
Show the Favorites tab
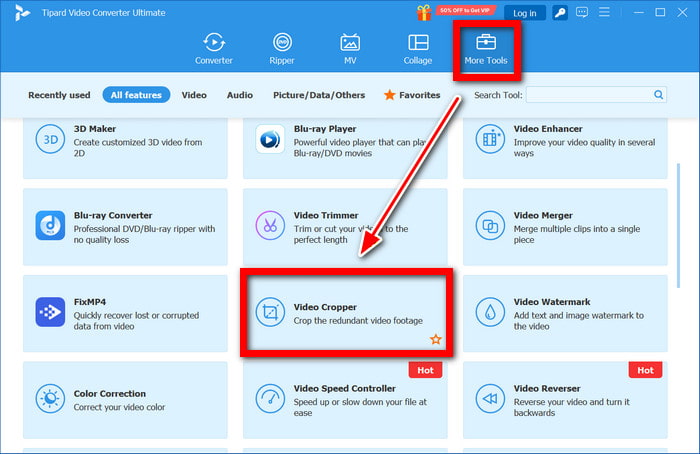(412, 95)
